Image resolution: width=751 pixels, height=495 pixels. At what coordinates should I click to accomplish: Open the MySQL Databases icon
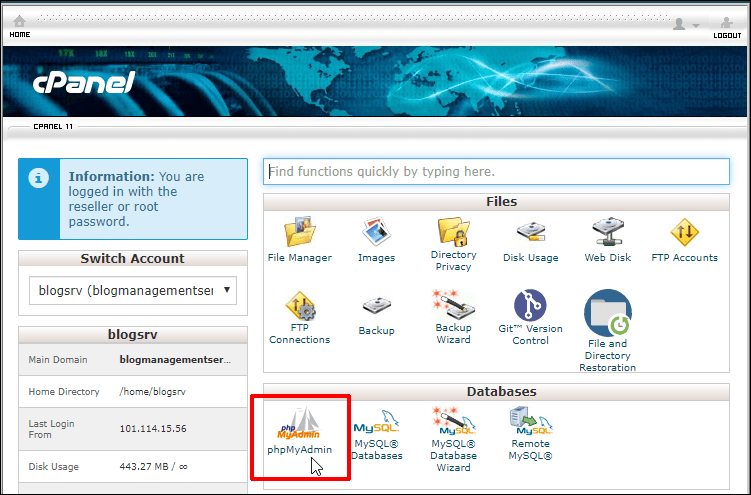(x=376, y=422)
